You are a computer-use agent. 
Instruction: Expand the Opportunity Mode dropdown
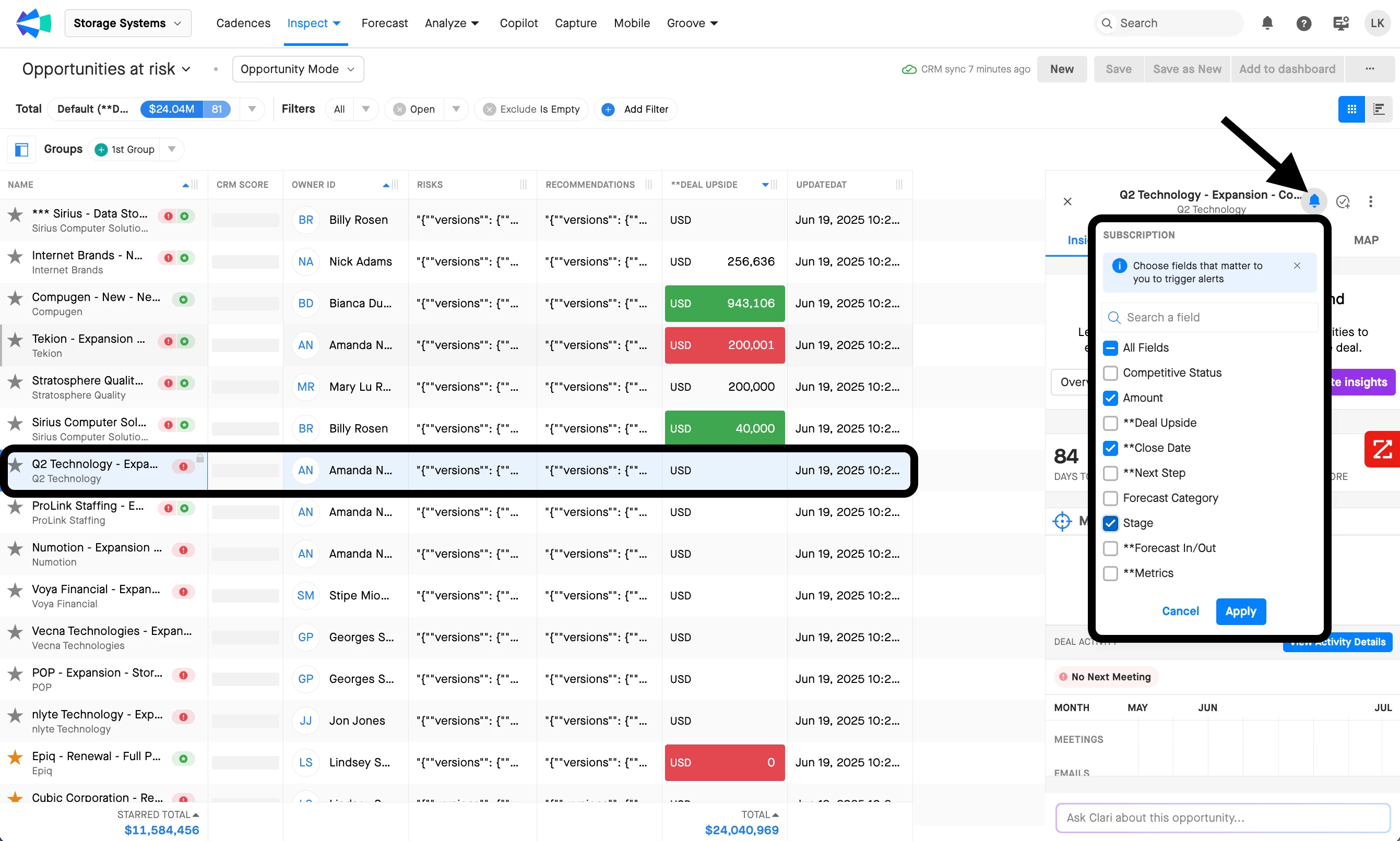(x=298, y=69)
